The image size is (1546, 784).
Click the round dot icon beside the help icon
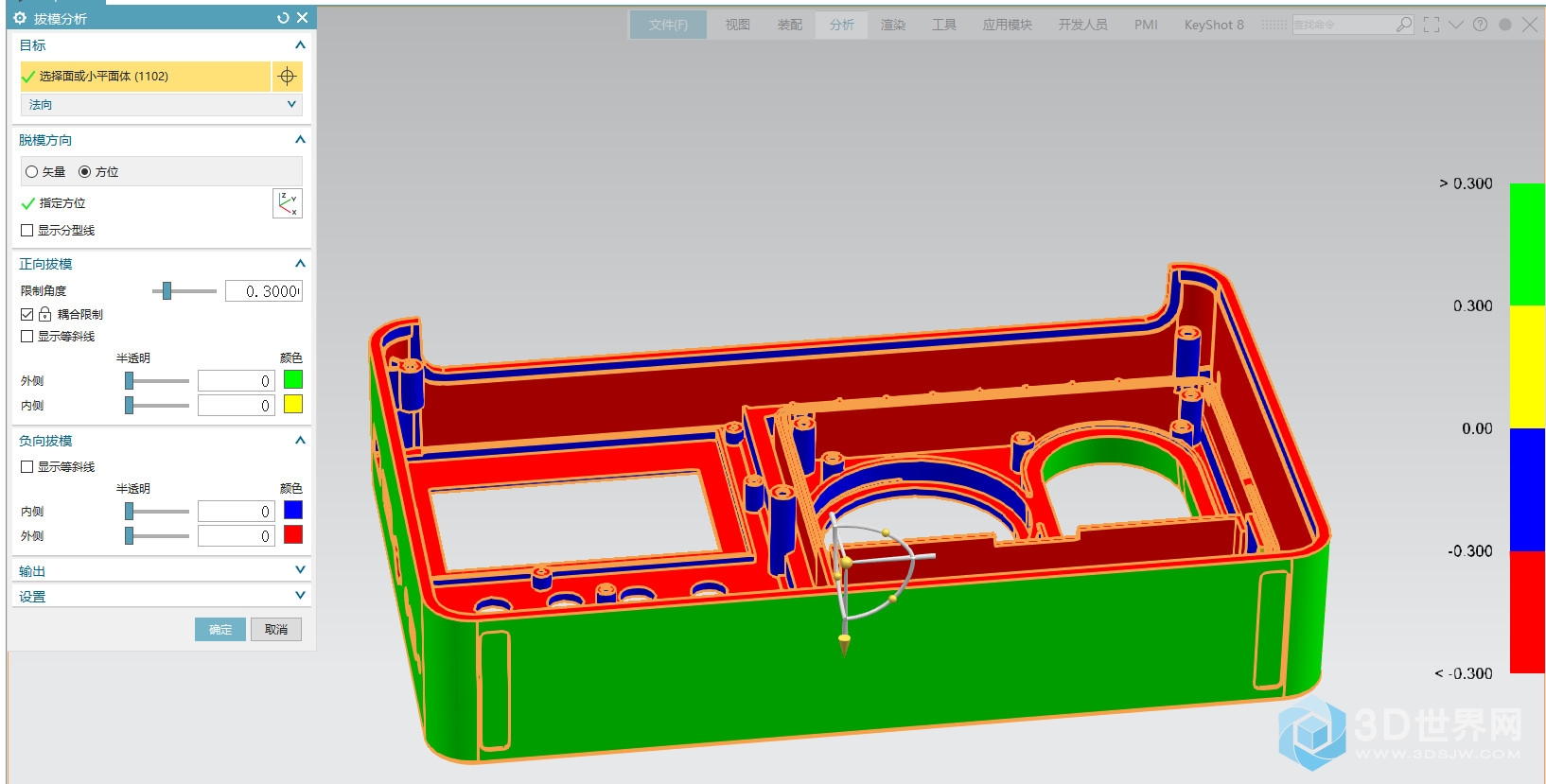click(x=1505, y=25)
